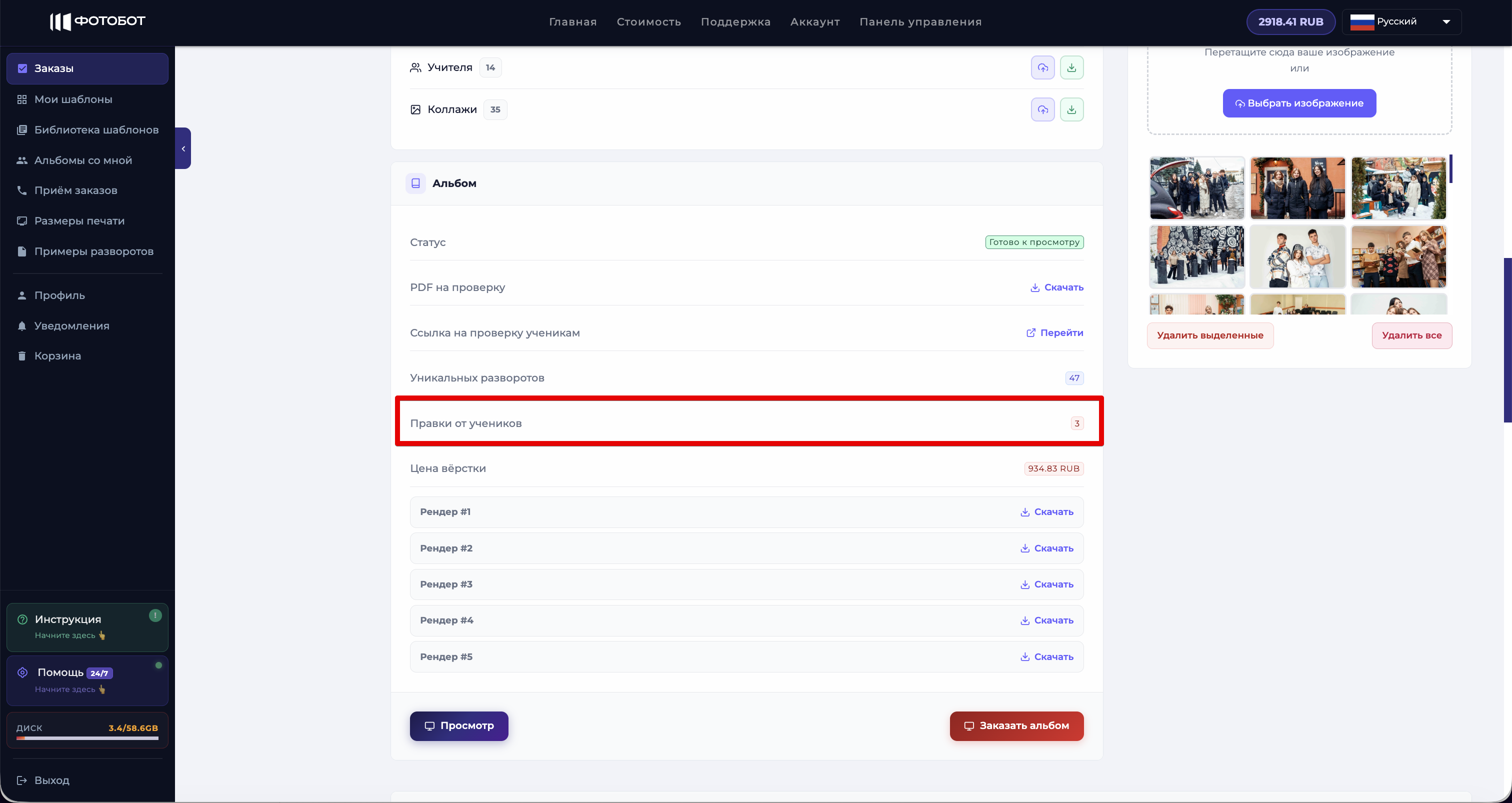Select the spiral mural wall photo thumbnail
The height and width of the screenshot is (803, 1512).
1197,256
